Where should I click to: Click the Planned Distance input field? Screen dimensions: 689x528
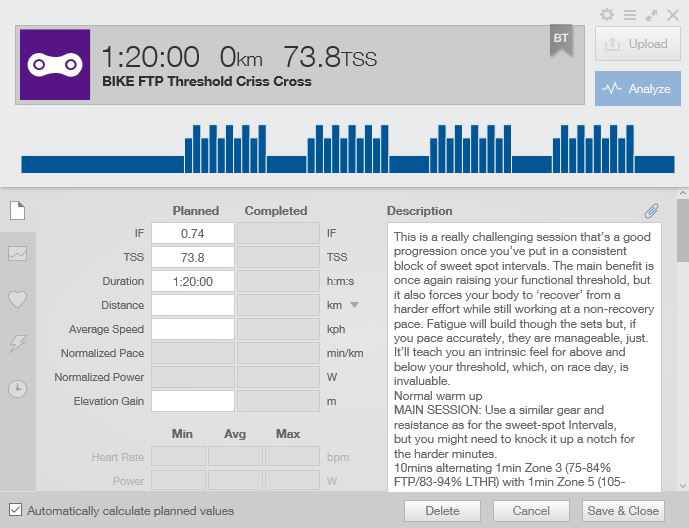[x=193, y=305]
